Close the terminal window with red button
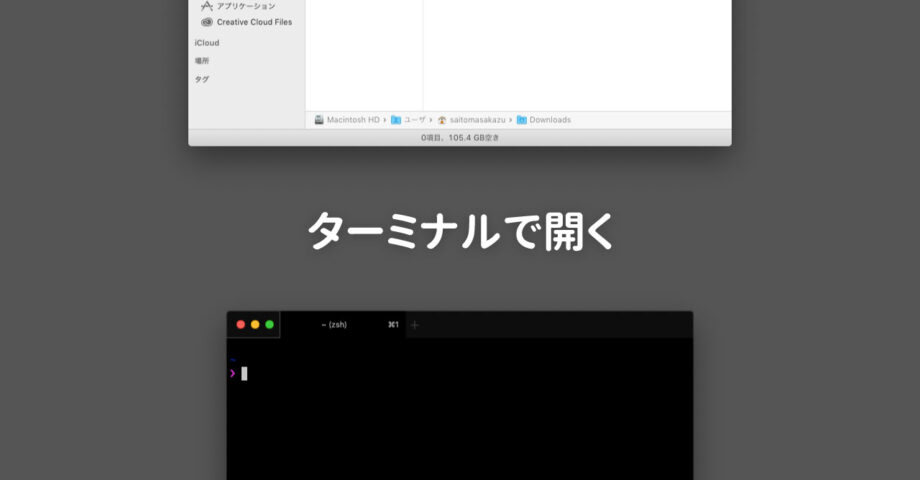920x480 pixels. click(241, 325)
